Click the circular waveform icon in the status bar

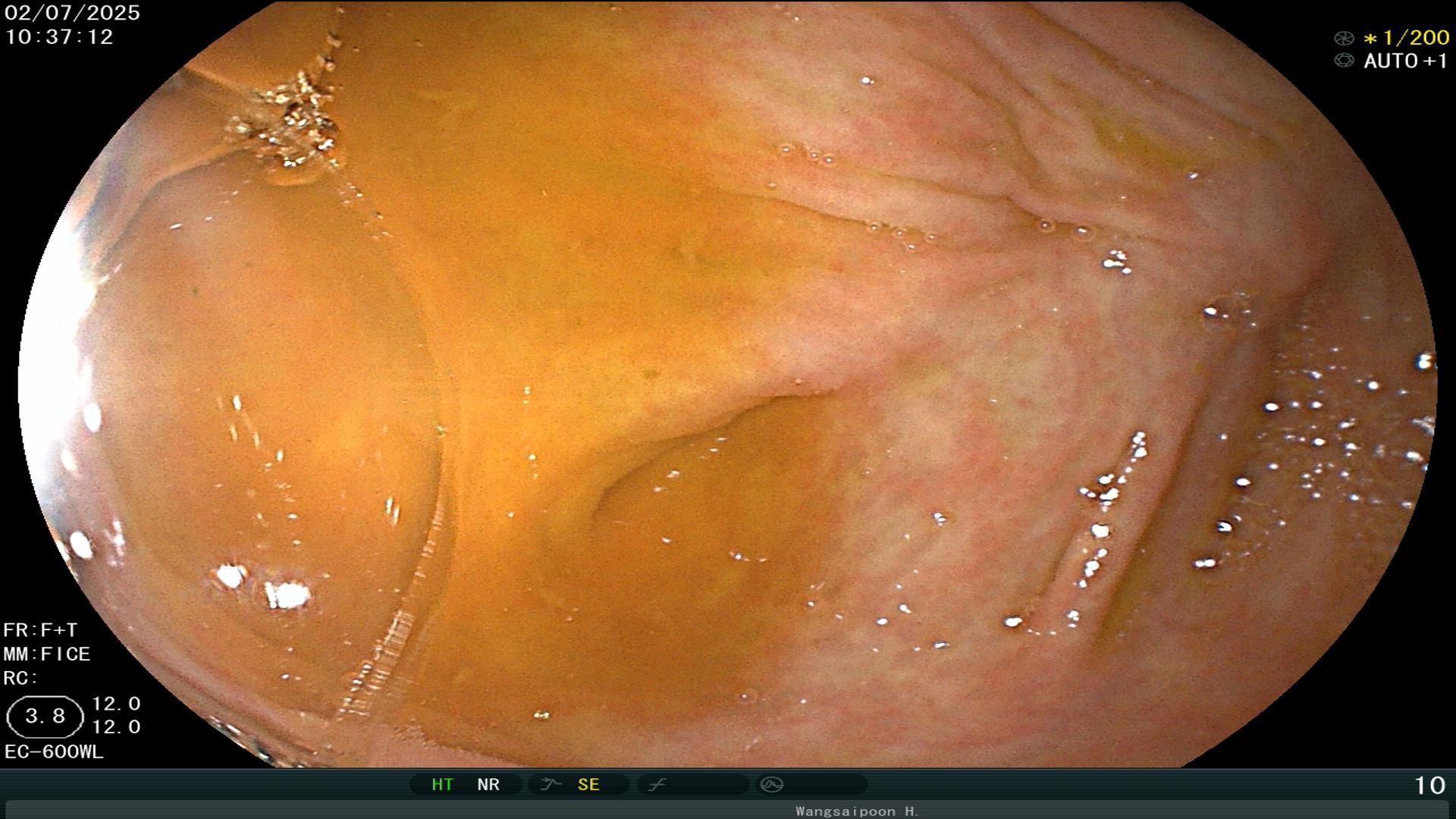(771, 785)
